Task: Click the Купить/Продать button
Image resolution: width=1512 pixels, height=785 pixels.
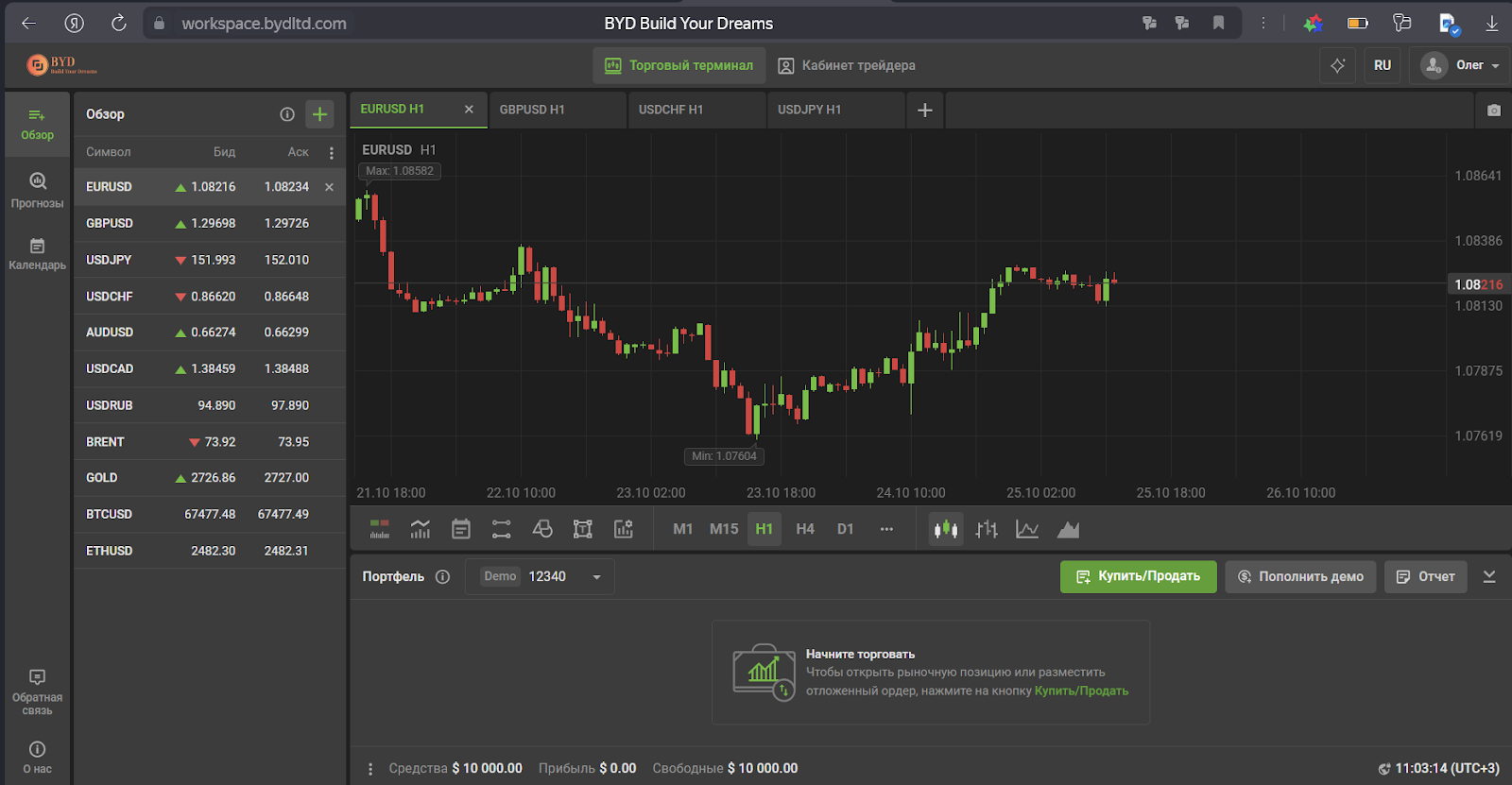Action: click(x=1138, y=576)
